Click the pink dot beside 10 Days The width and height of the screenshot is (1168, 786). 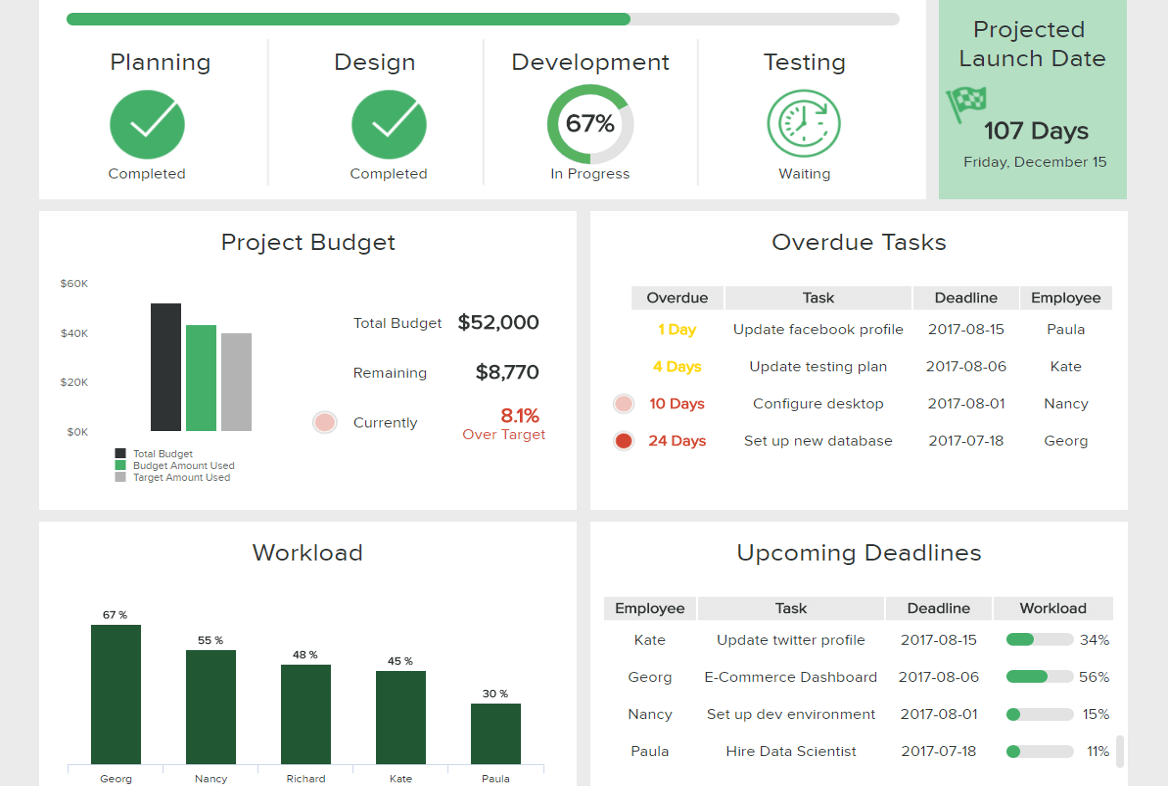point(624,404)
